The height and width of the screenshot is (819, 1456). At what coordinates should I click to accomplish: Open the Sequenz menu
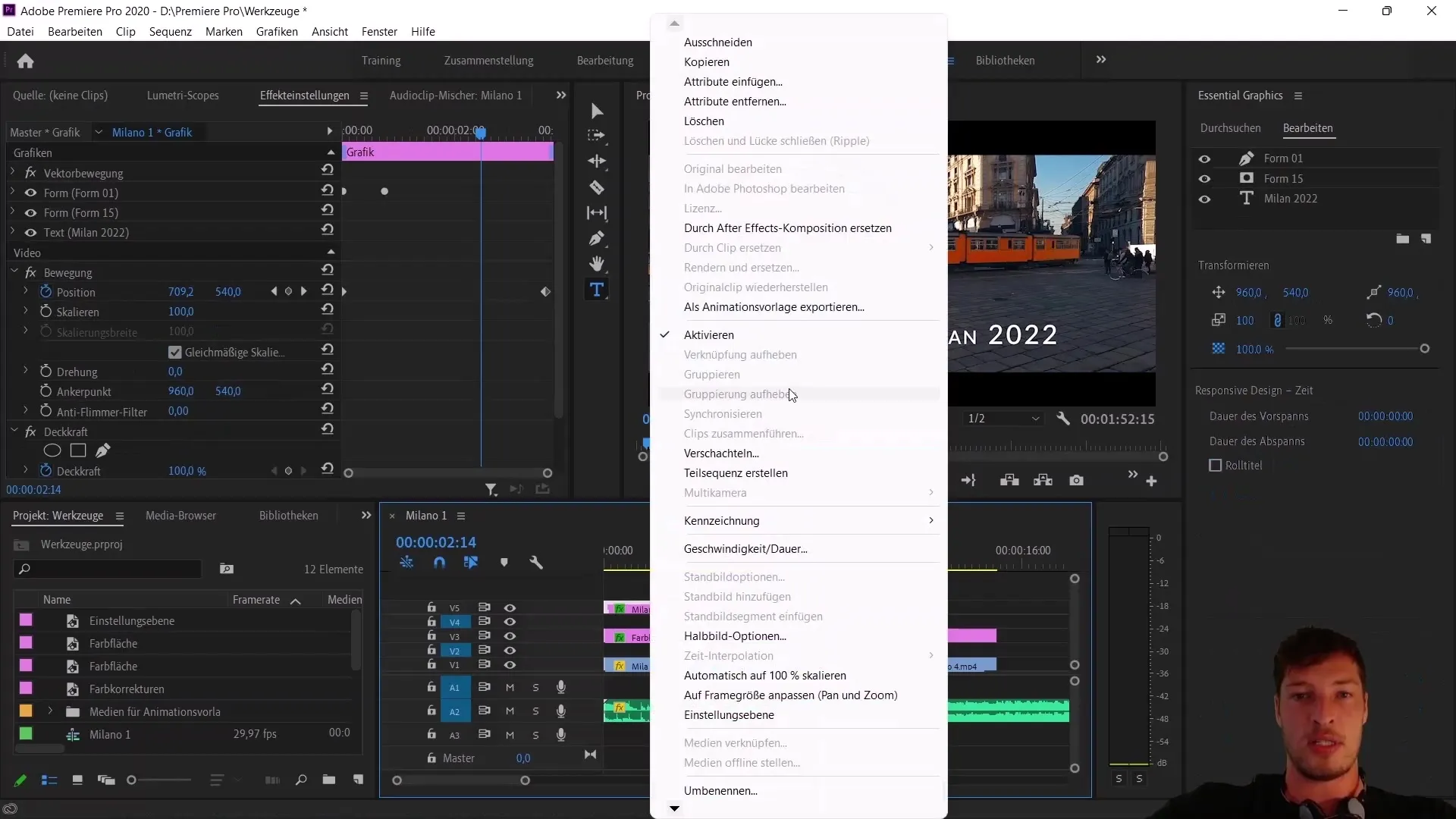point(170,31)
